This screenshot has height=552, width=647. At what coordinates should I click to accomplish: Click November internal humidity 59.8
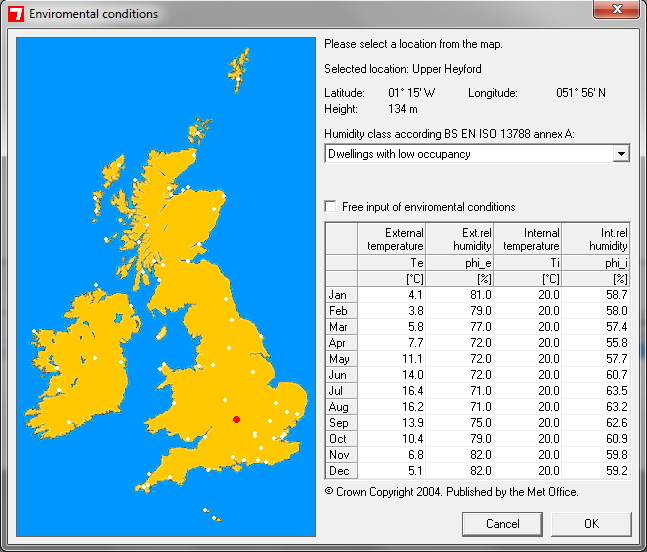[x=595, y=455]
